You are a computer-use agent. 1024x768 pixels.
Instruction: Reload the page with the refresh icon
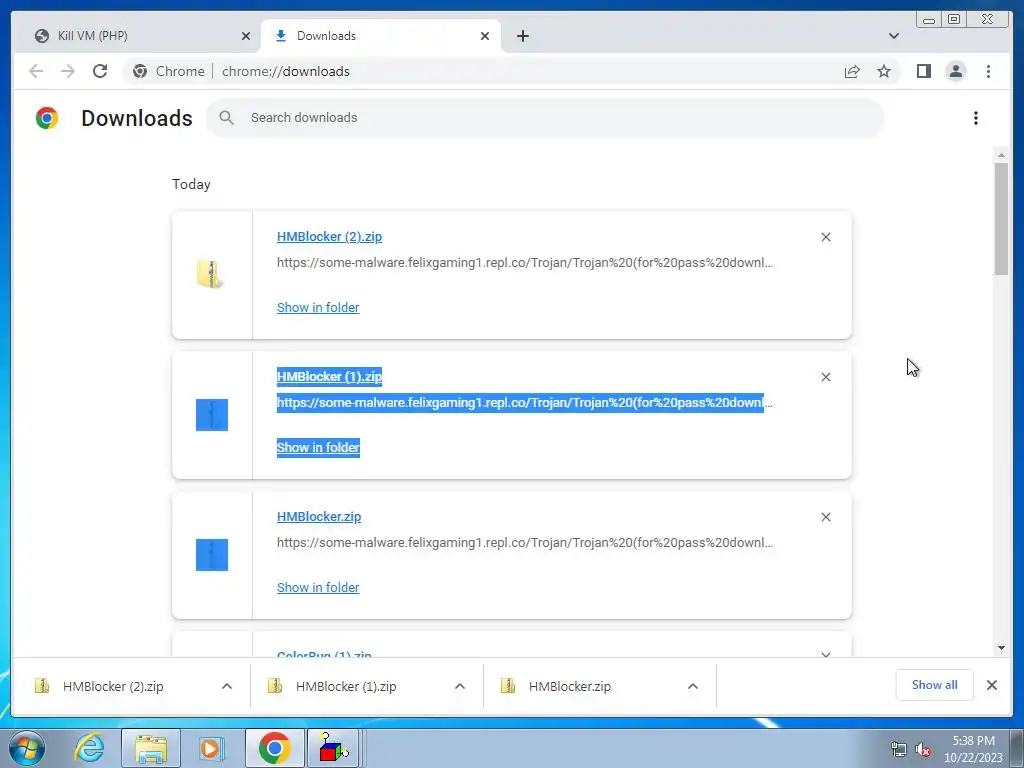tap(100, 71)
